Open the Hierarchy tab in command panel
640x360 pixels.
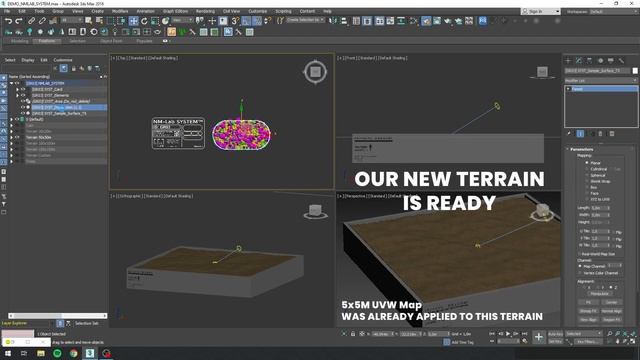[589, 60]
